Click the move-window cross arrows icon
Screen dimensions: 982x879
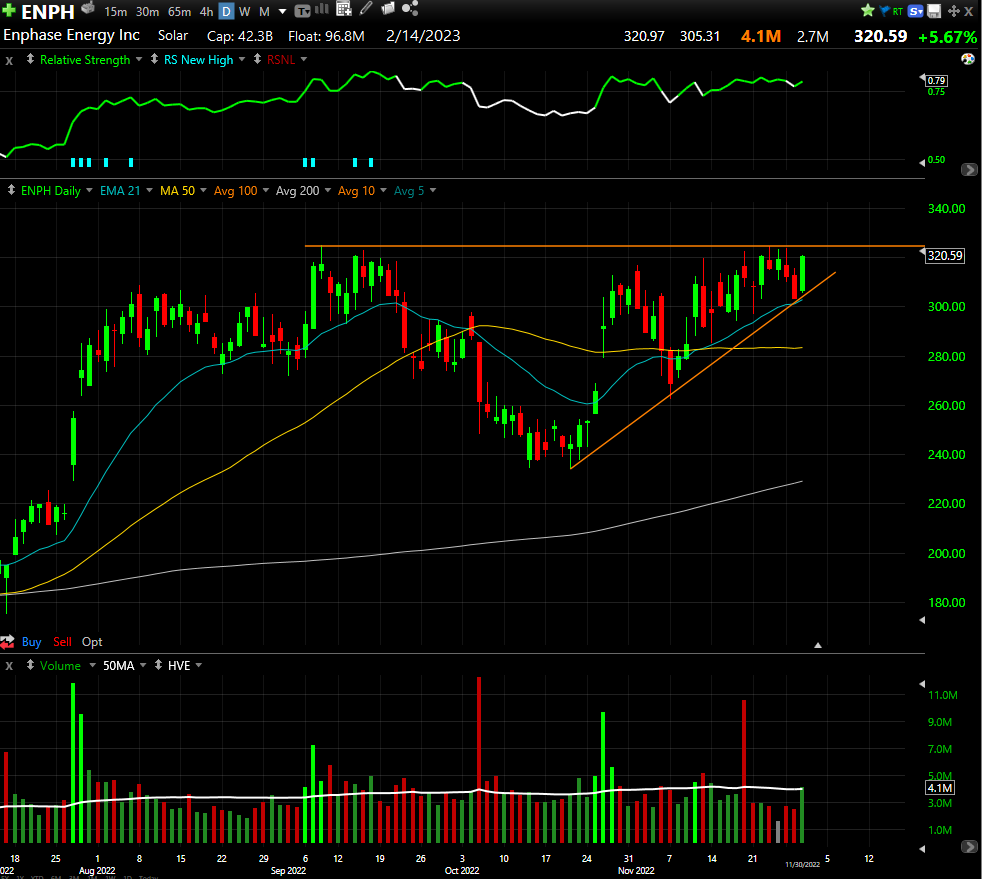(x=954, y=11)
